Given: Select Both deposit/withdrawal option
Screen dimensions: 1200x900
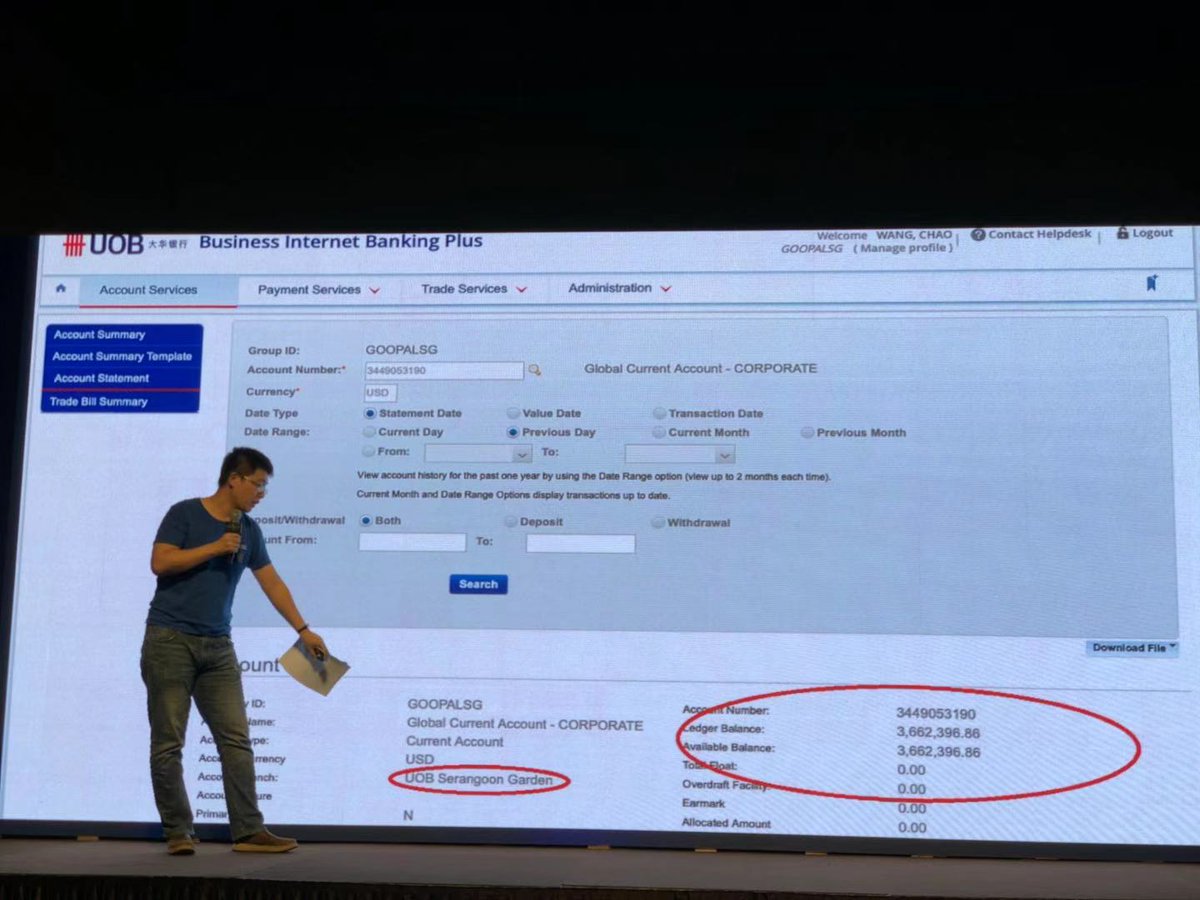Looking at the screenshot, I should click(366, 521).
